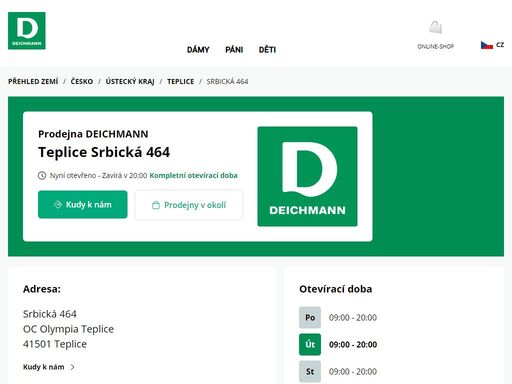Click the Monday hours next to Po

click(353, 318)
